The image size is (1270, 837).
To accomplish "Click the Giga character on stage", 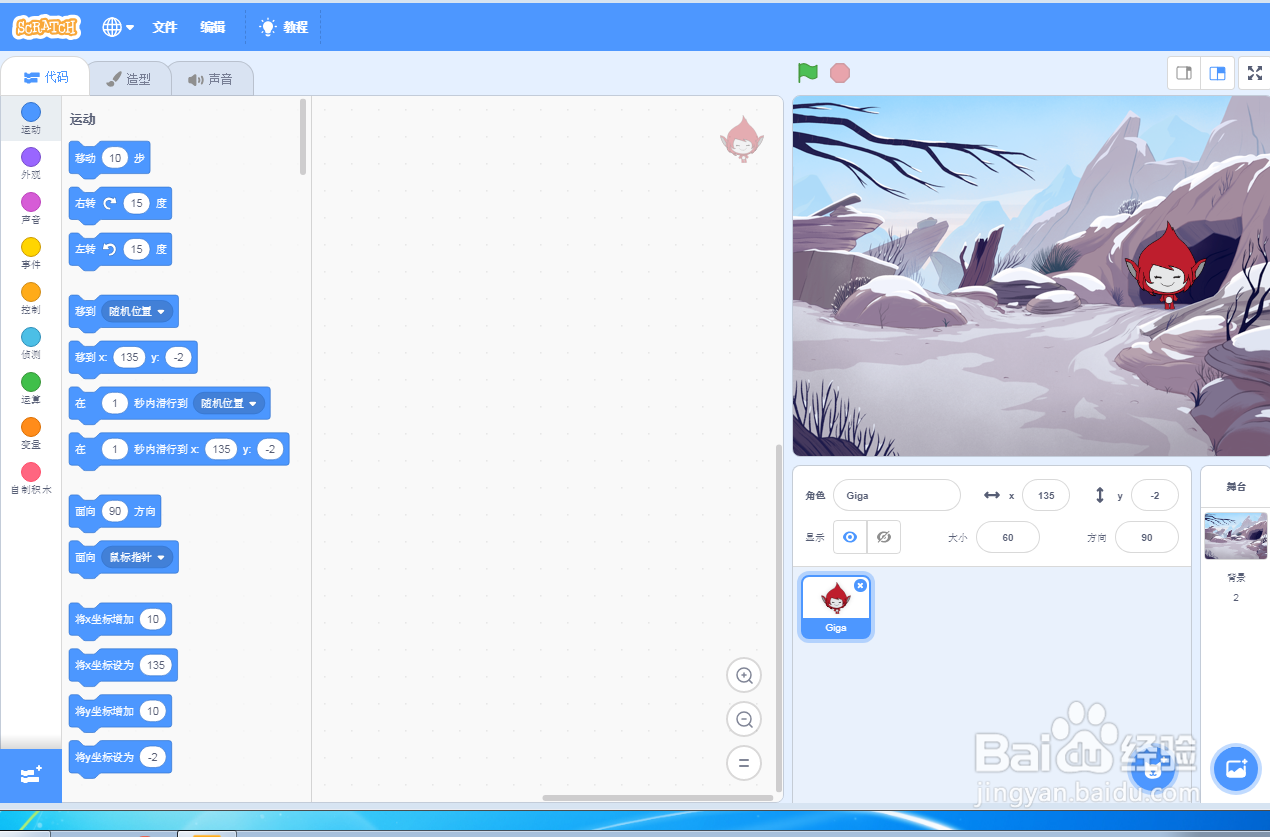I will click(1165, 265).
